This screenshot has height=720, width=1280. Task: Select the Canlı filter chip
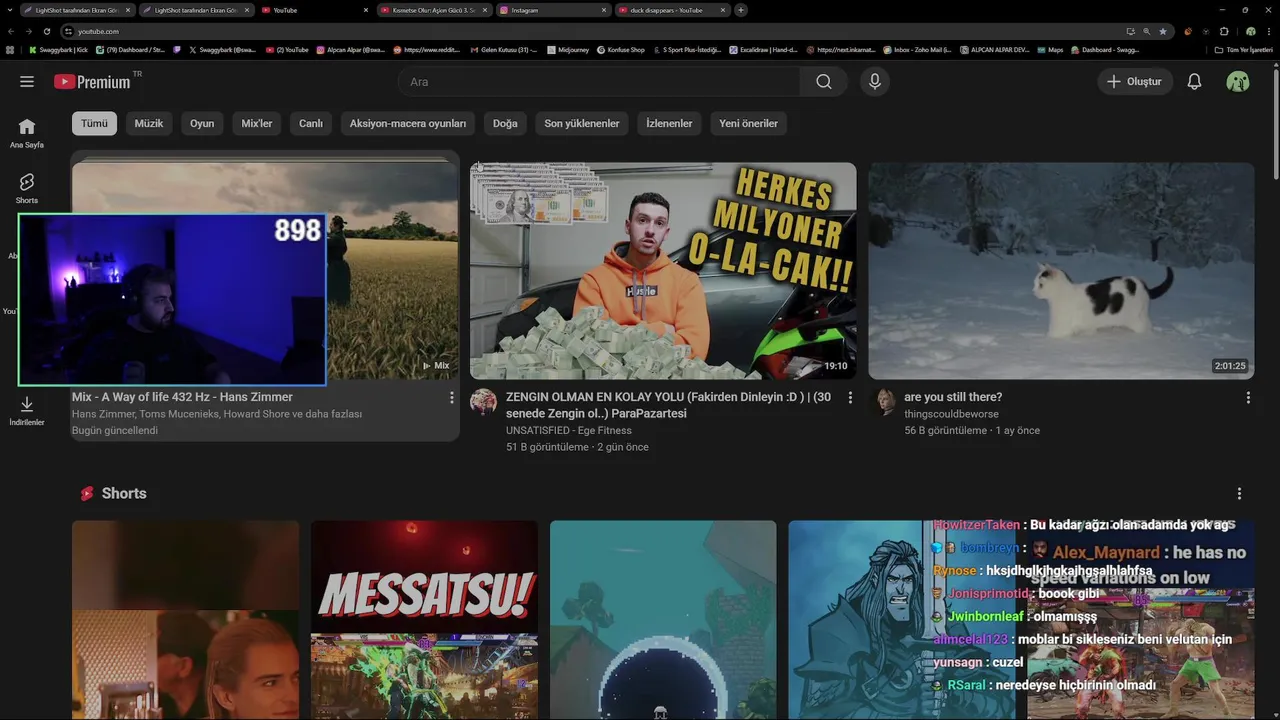pyautogui.click(x=311, y=123)
